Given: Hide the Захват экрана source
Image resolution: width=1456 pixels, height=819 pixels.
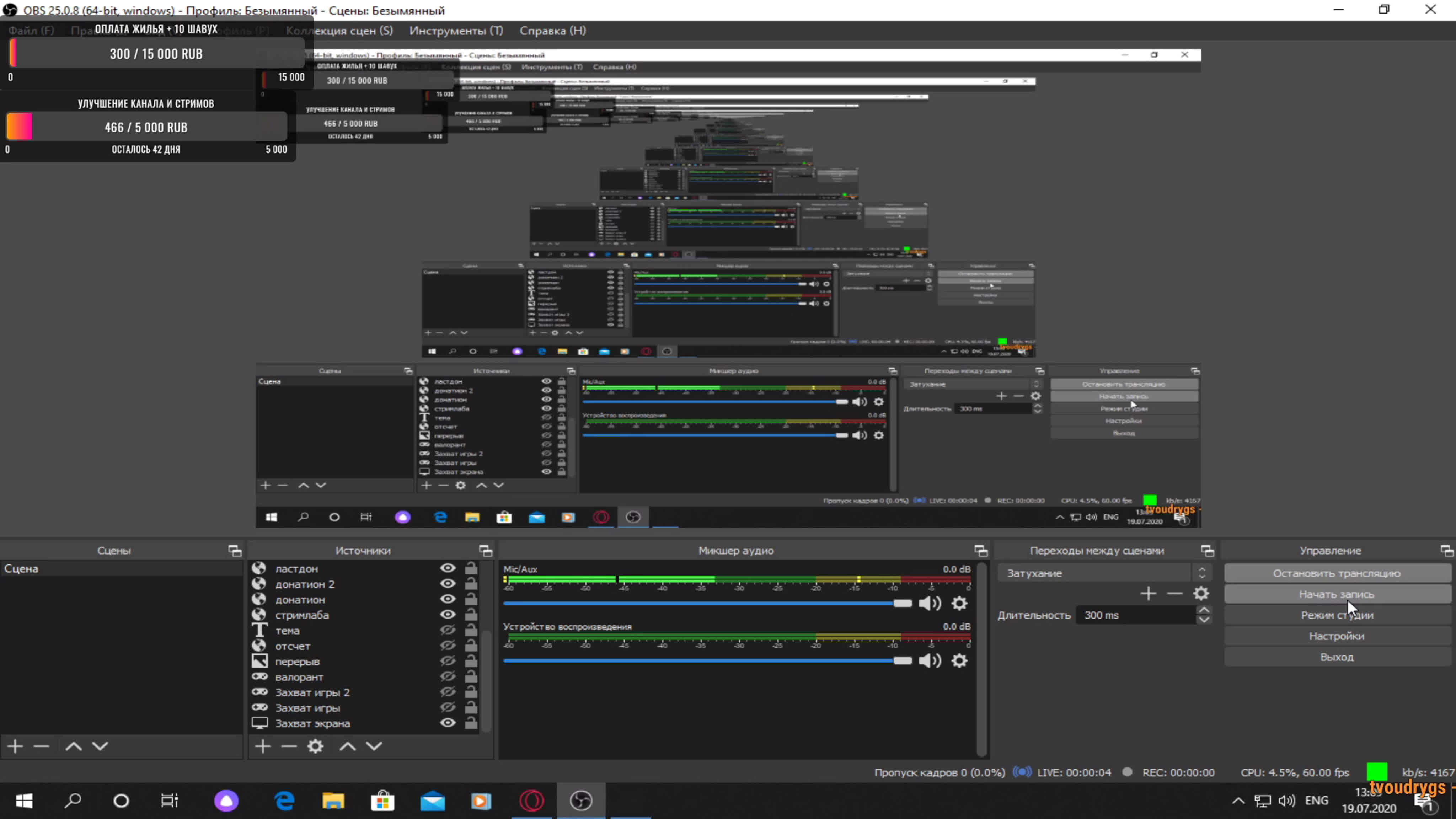Looking at the screenshot, I should 448,722.
